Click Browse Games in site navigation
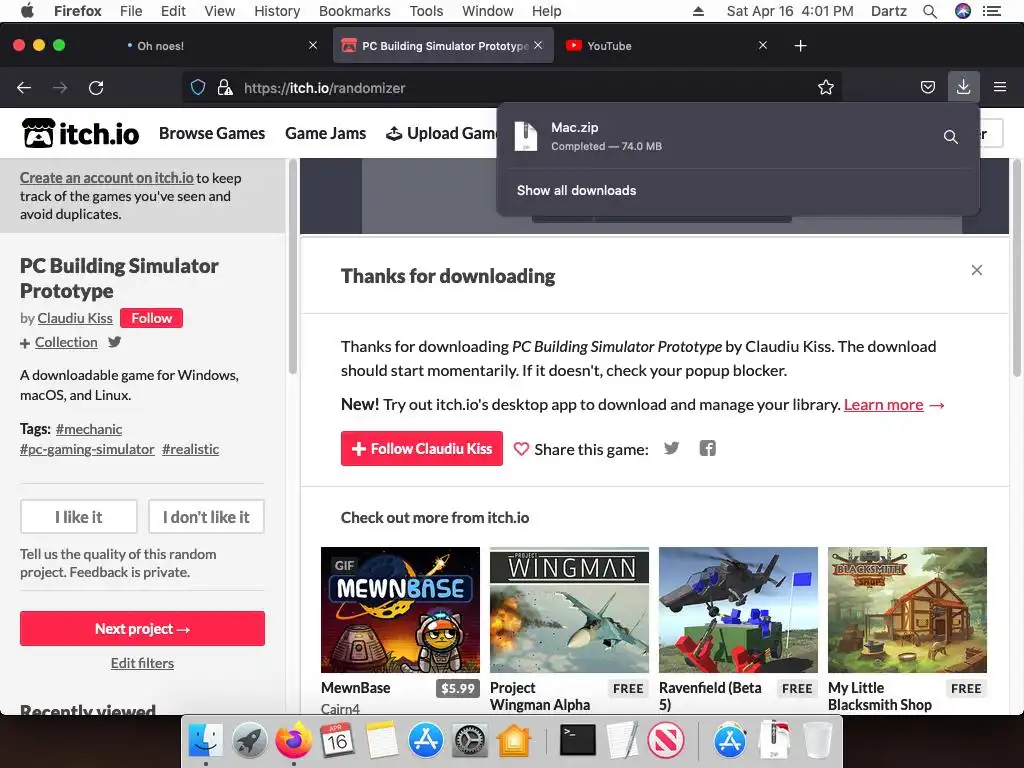 tap(212, 133)
